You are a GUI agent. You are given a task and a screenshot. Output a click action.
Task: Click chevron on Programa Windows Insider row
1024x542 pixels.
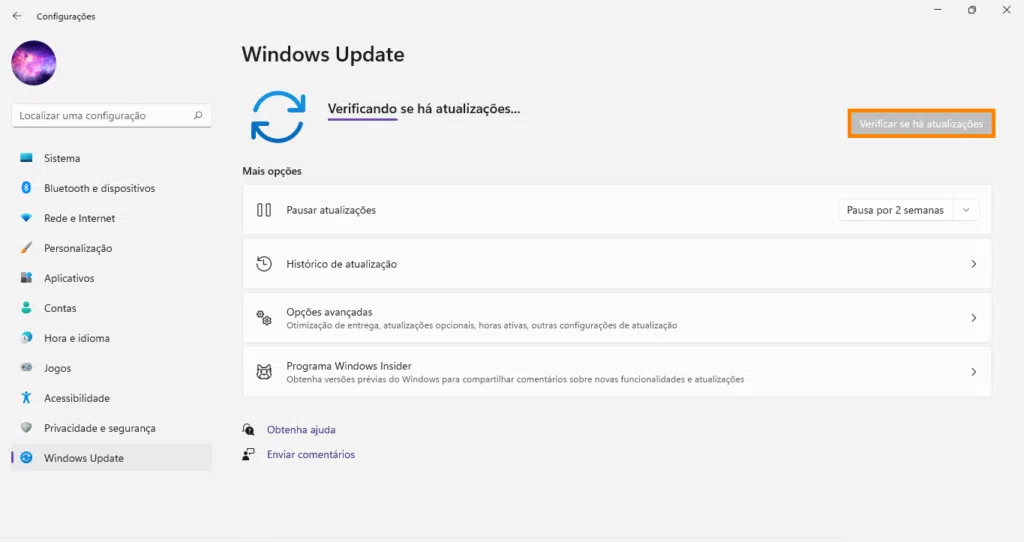point(973,372)
